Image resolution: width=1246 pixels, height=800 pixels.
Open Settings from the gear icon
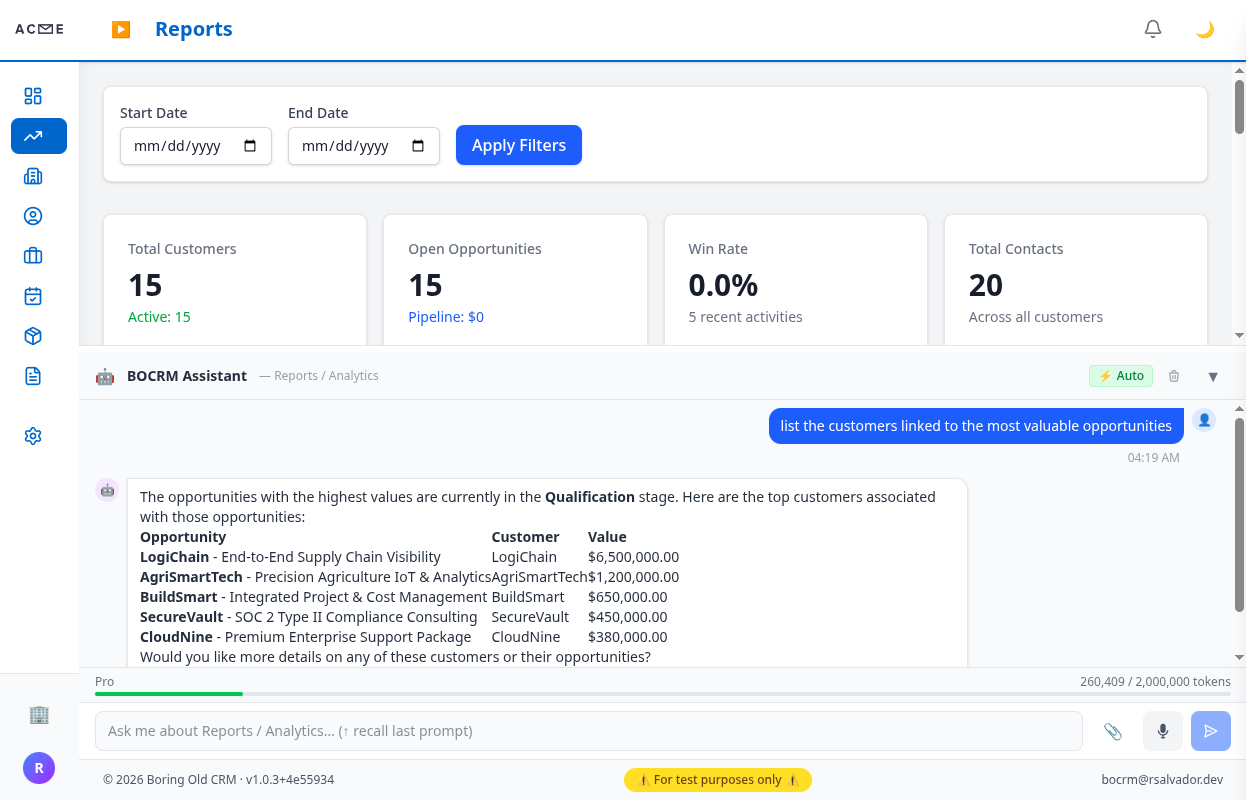tap(32, 436)
